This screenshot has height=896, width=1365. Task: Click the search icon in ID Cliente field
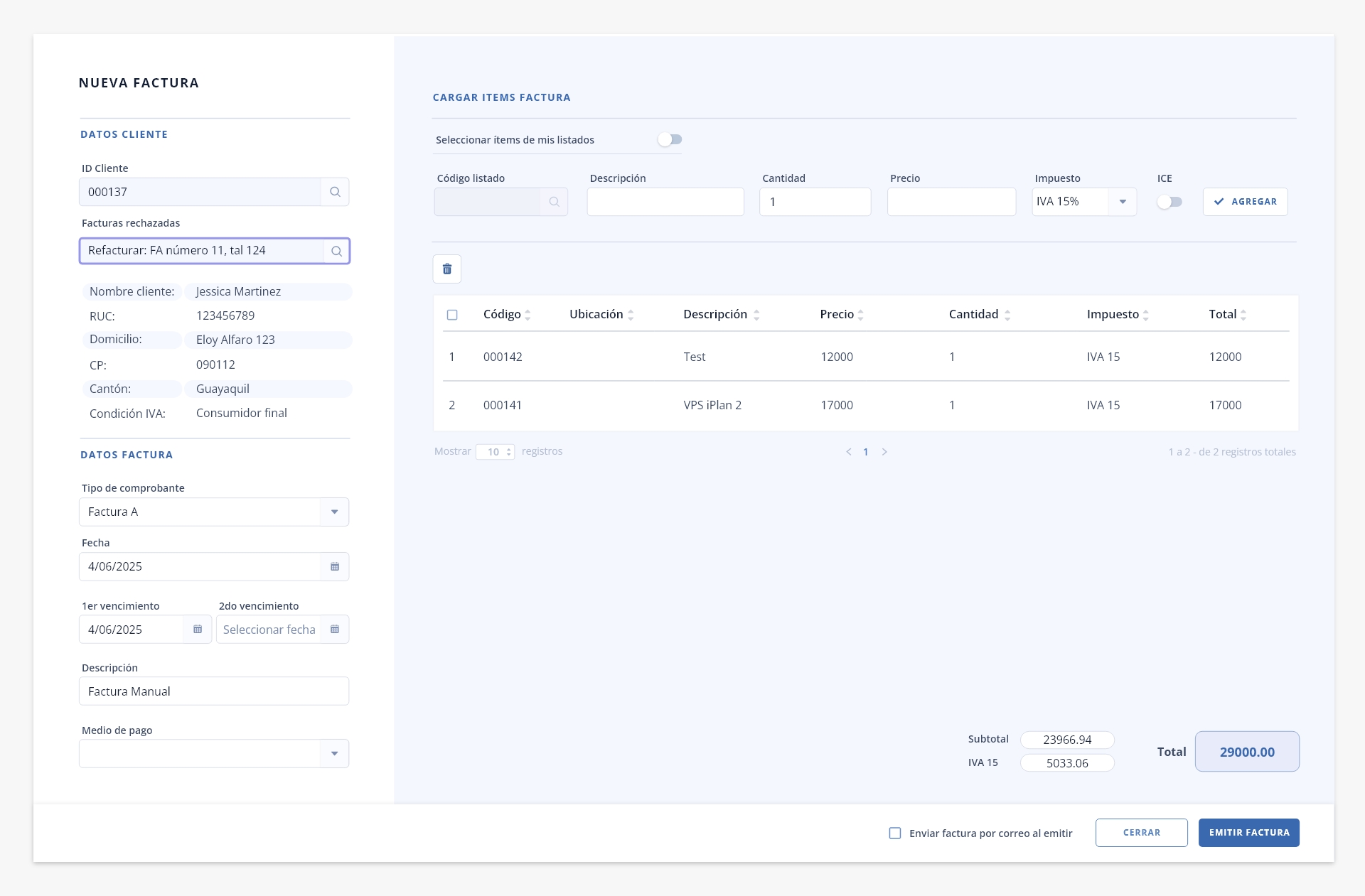335,192
